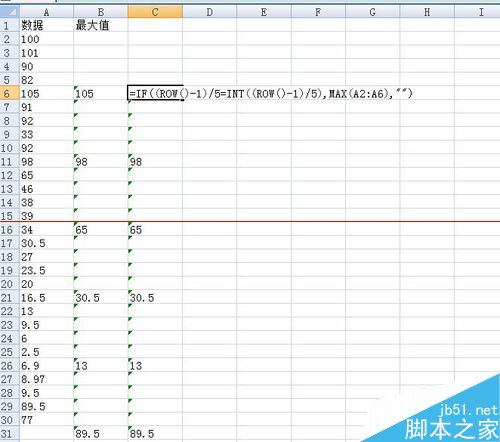Screen dimensions: 500x442
Task: Click cell C16 showing 65
Action: [x=155, y=229]
